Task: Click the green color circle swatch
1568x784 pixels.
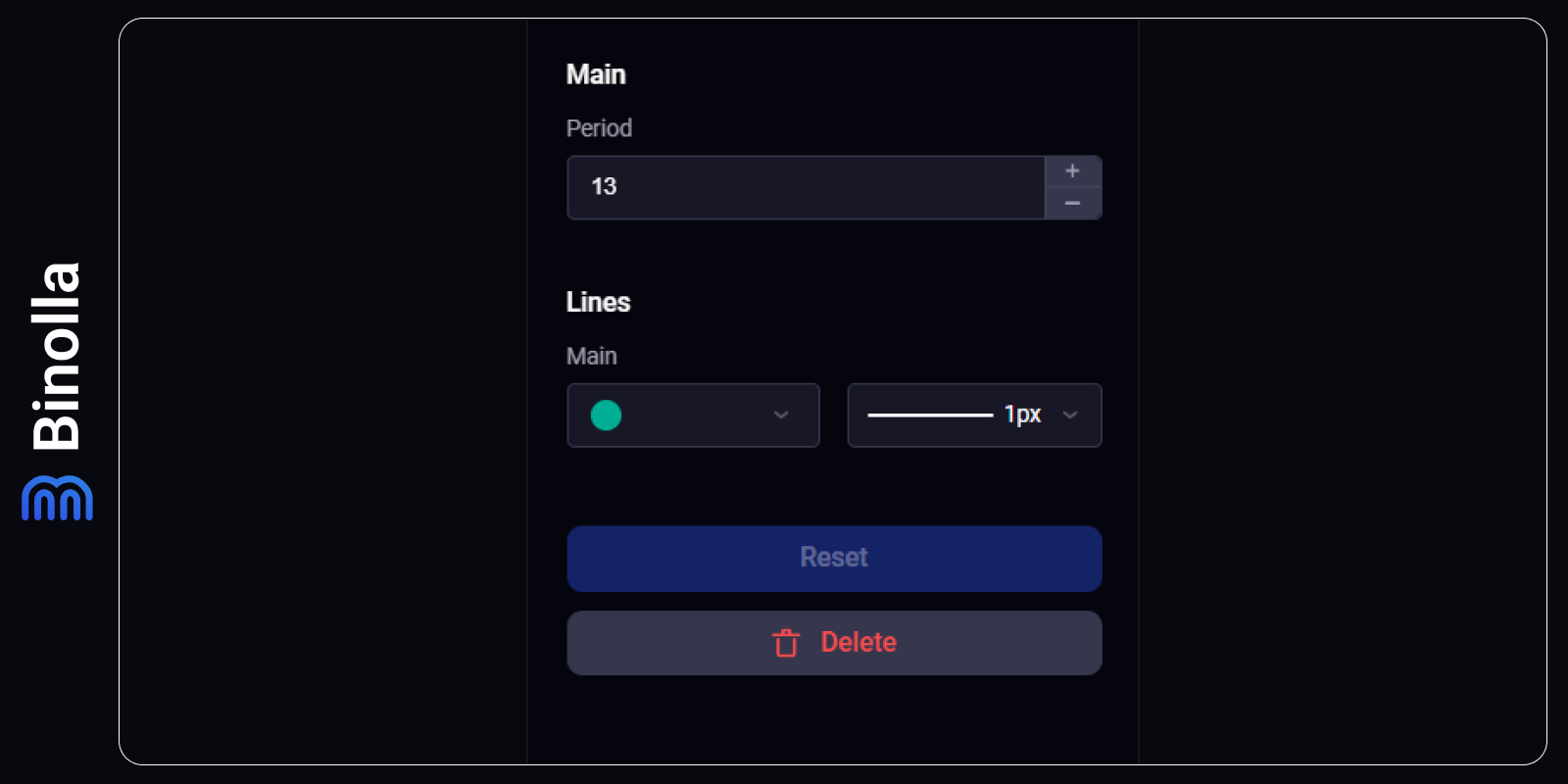Action: point(606,416)
